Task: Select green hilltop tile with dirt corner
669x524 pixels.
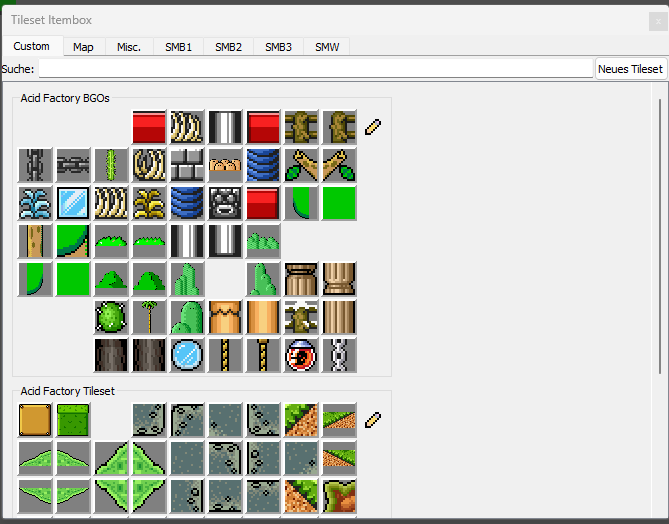Action: [x=73, y=241]
